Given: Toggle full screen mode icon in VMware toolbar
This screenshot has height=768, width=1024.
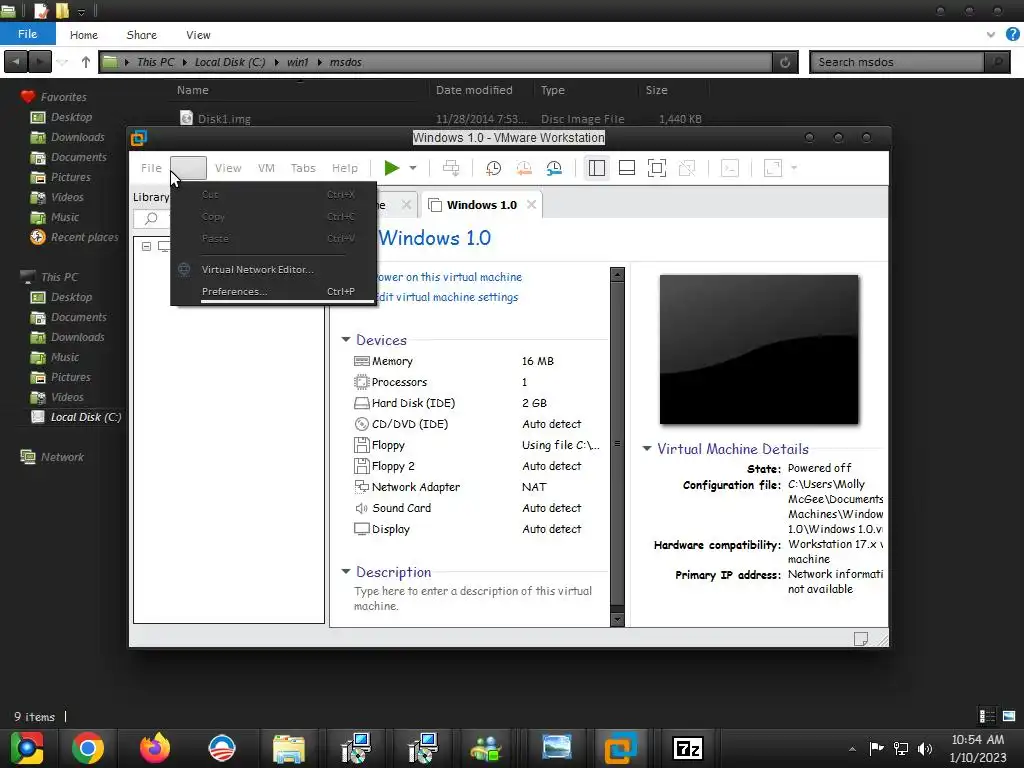Looking at the screenshot, I should pos(657,168).
